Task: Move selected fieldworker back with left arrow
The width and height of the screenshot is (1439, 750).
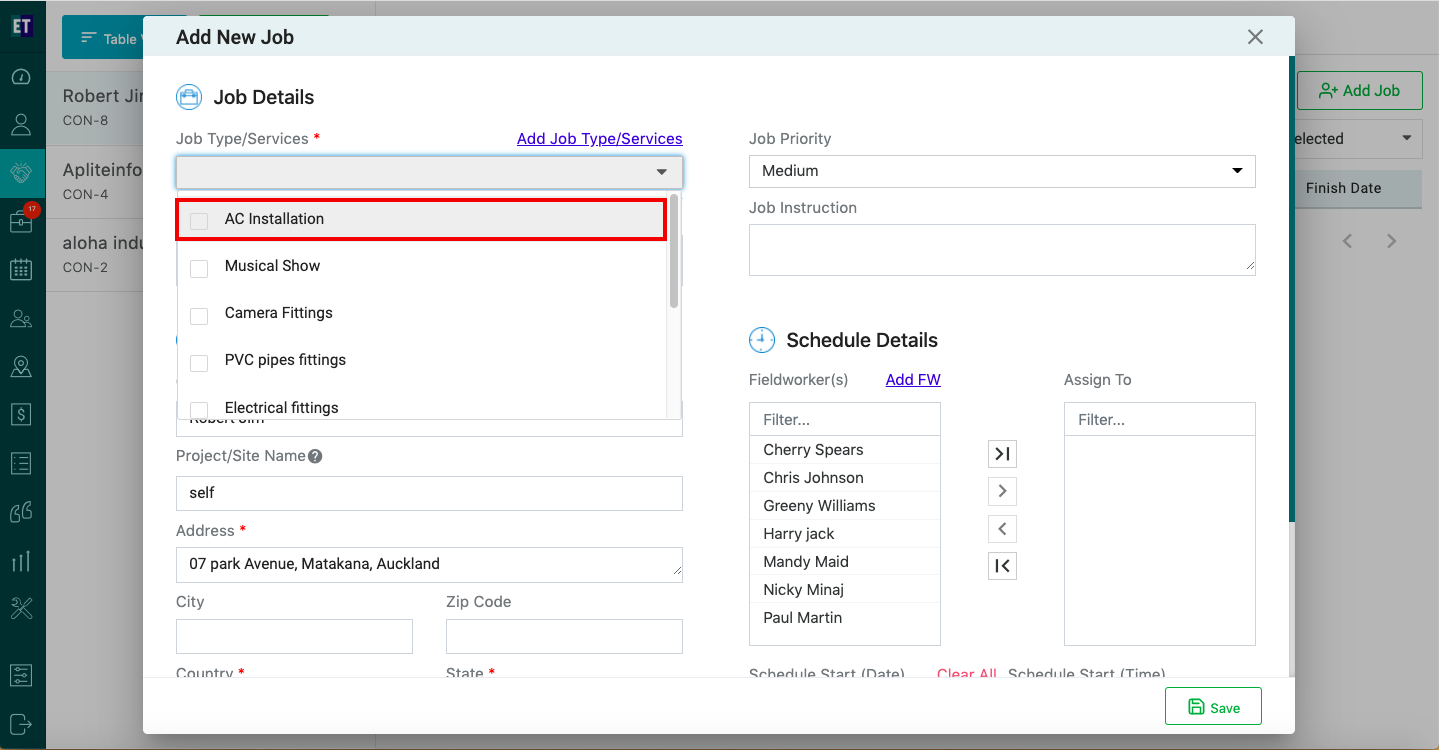Action: pos(1002,528)
